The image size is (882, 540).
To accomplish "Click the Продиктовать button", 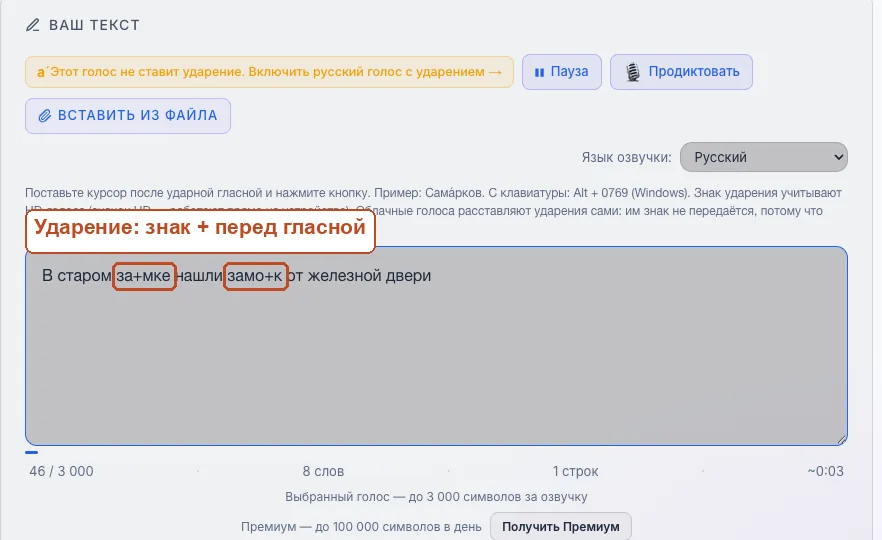I will click(681, 72).
